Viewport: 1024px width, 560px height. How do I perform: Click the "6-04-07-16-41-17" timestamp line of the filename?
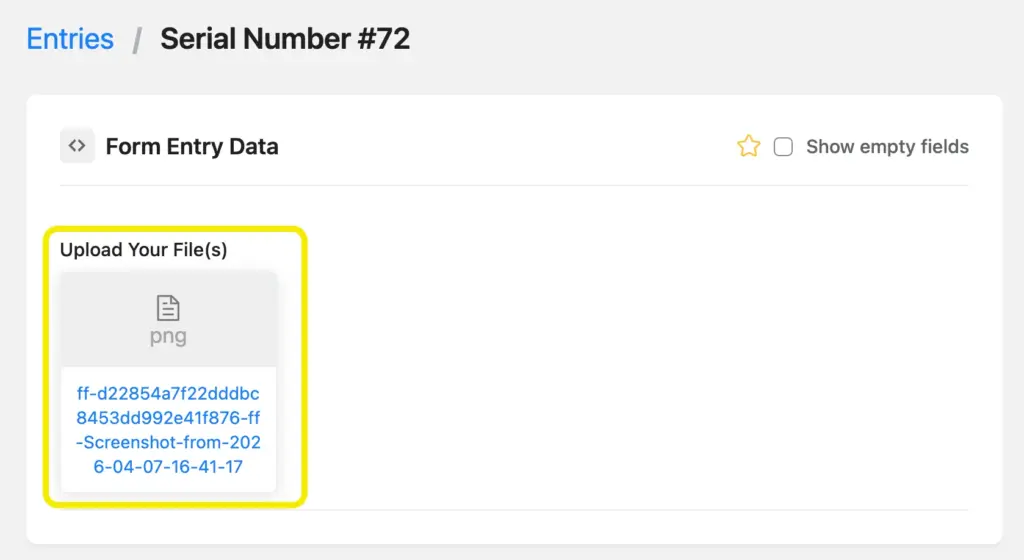168,467
